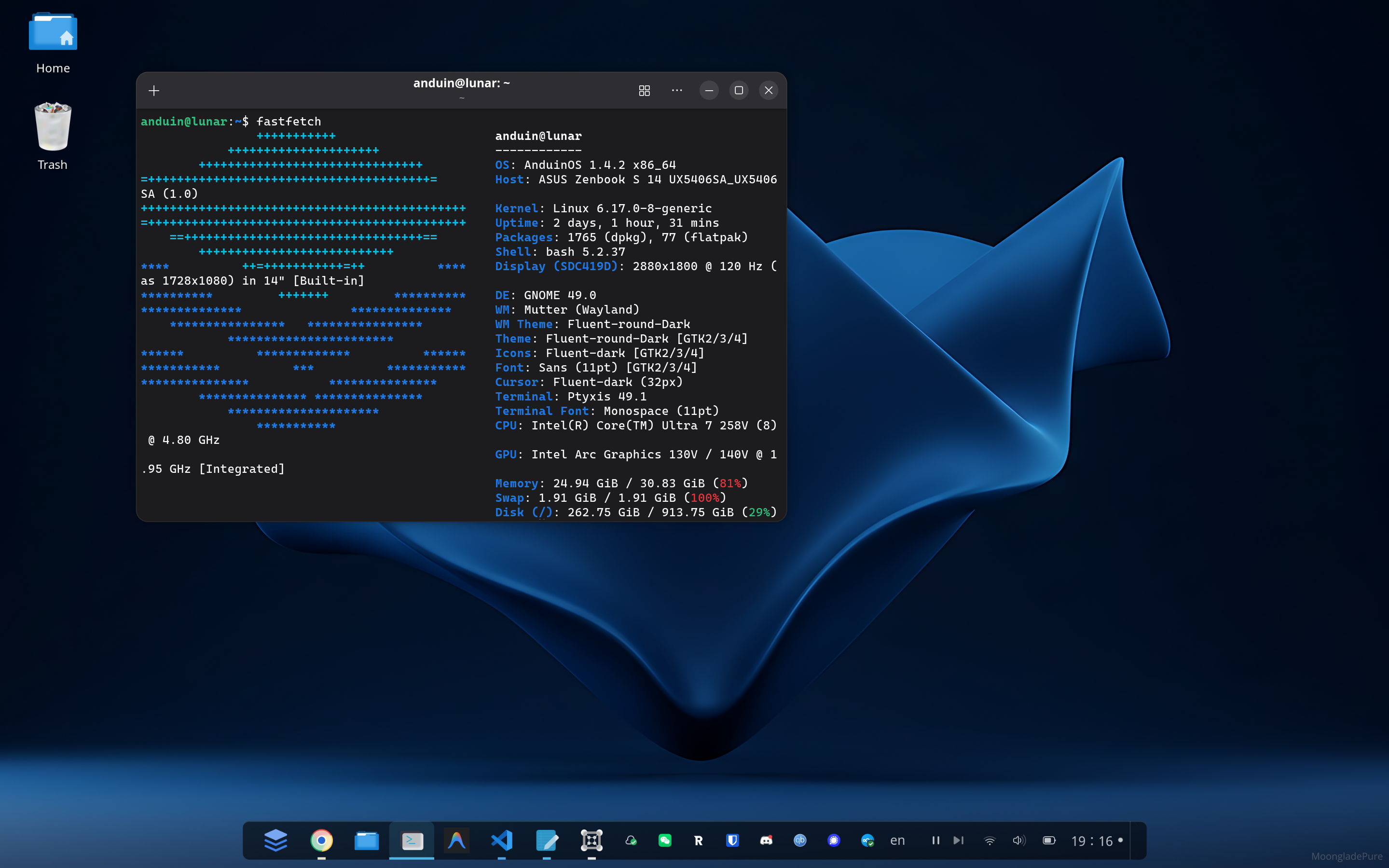The image size is (1389, 868).
Task: Click the stacked-layers start menu icon
Action: (276, 840)
